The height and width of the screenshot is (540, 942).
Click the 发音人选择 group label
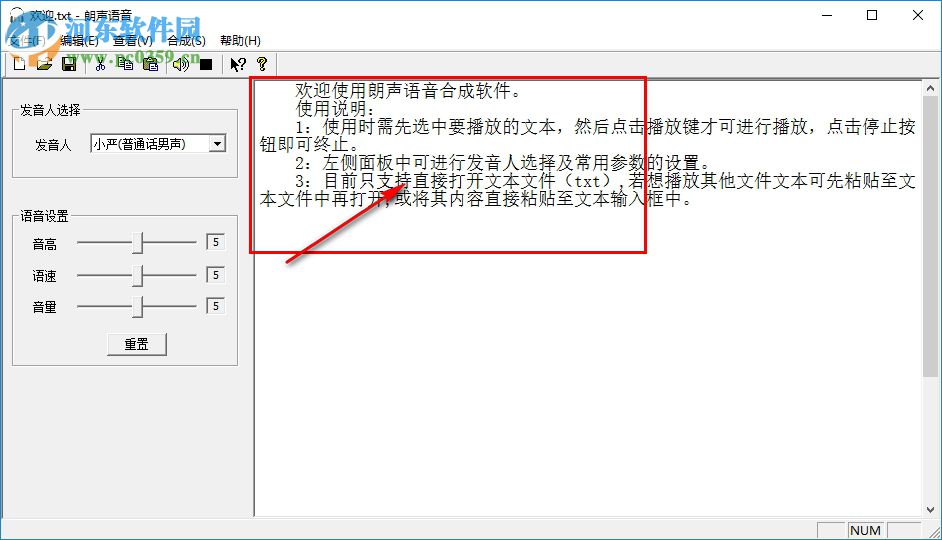[x=50, y=110]
